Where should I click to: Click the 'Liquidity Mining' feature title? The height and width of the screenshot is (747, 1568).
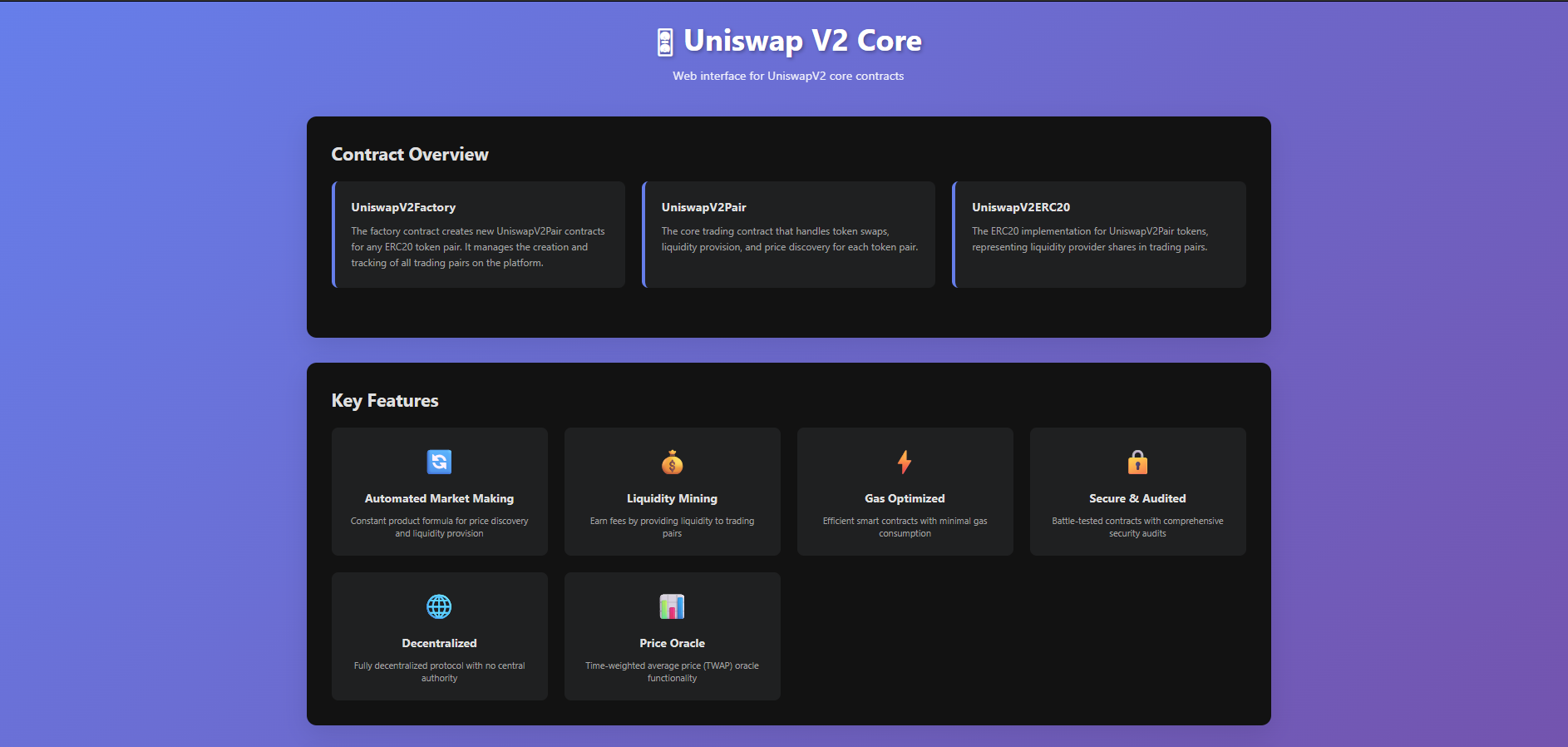click(672, 498)
